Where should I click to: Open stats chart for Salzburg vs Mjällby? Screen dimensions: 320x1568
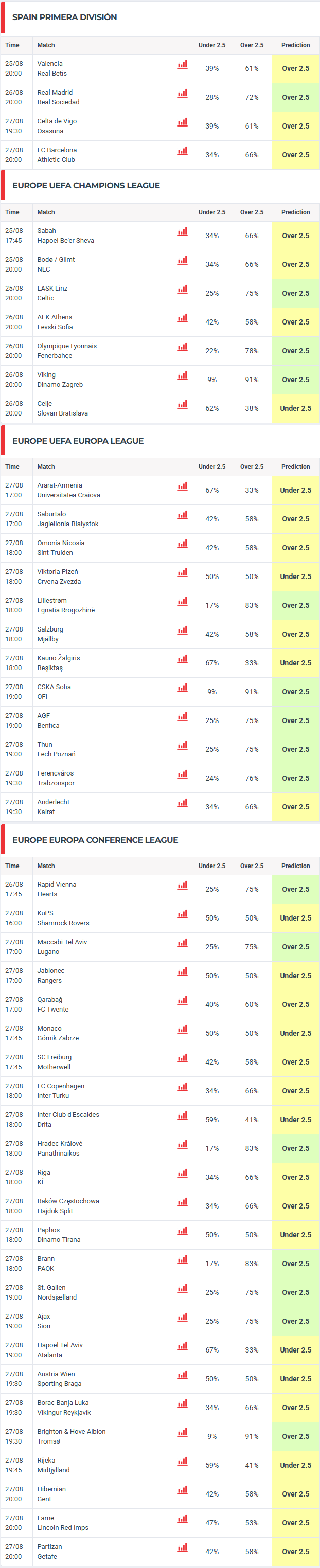(x=183, y=630)
